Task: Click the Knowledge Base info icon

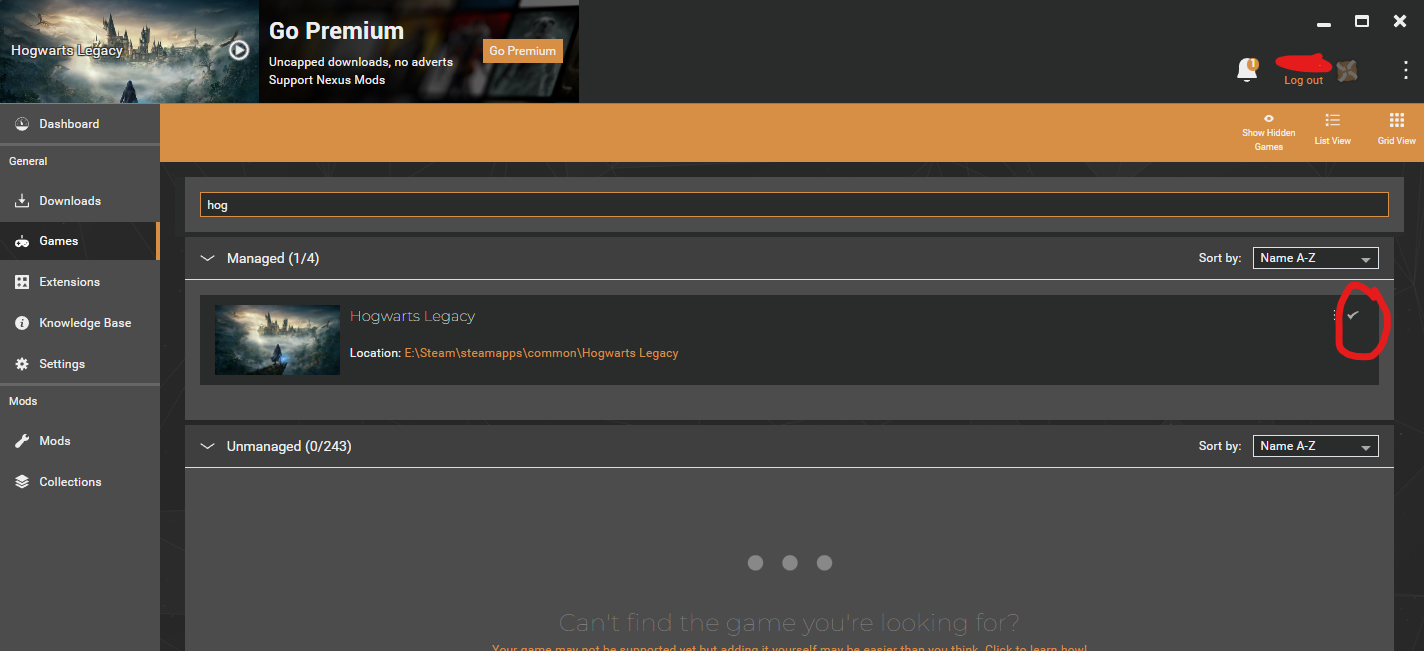Action: [22, 323]
